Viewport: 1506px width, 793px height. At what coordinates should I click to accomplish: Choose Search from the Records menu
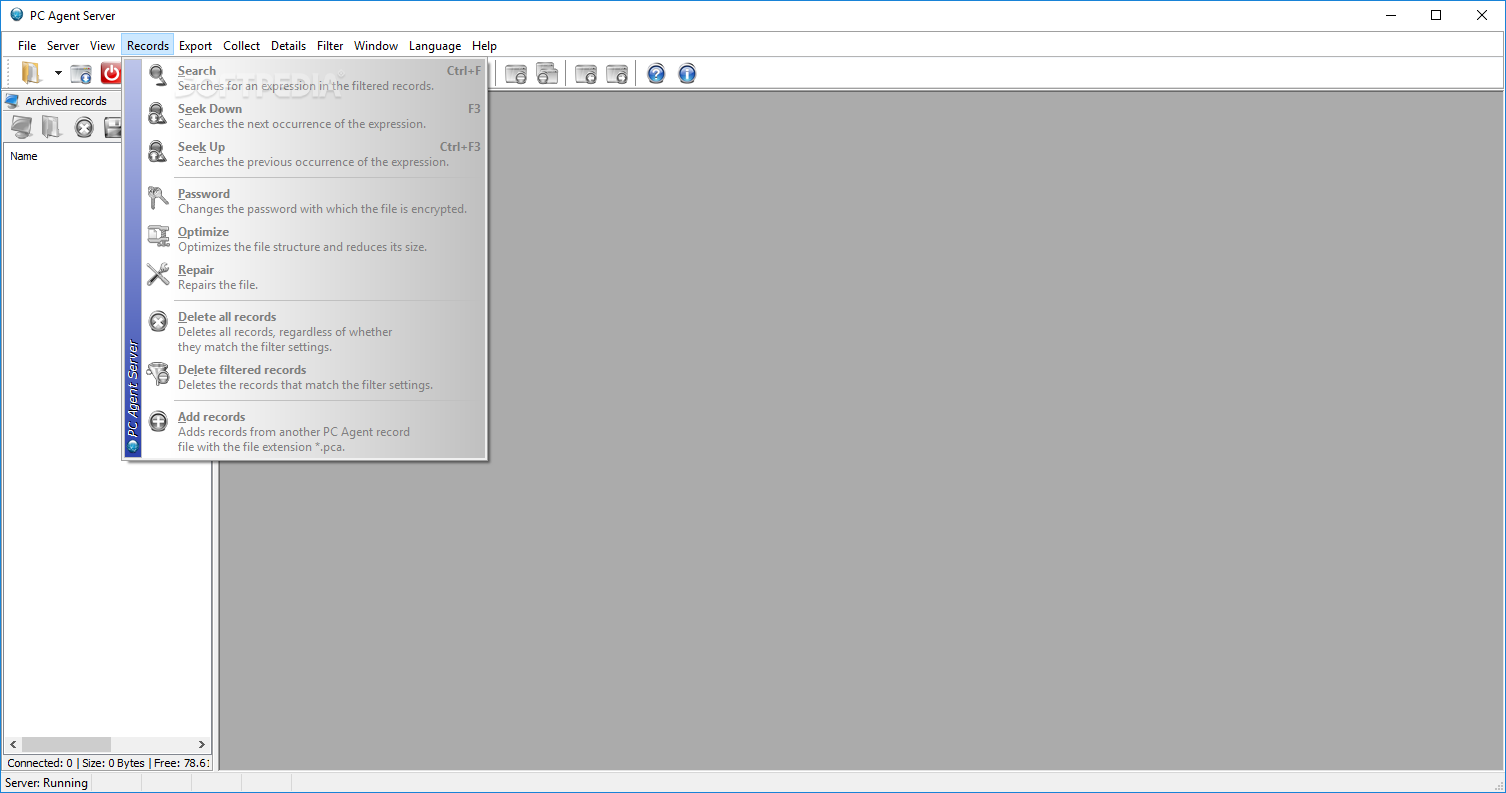click(x=314, y=78)
